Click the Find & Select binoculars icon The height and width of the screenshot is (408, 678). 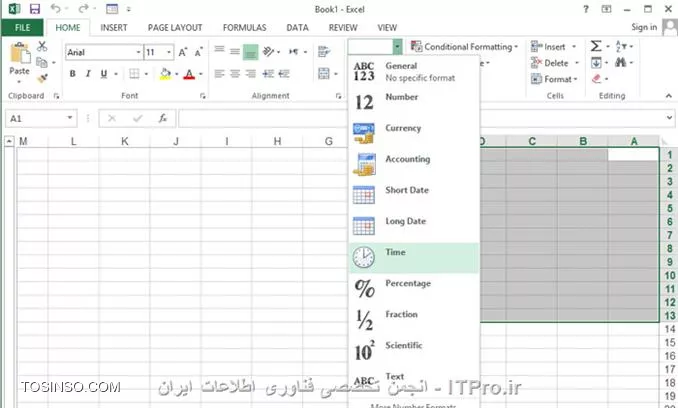620,63
